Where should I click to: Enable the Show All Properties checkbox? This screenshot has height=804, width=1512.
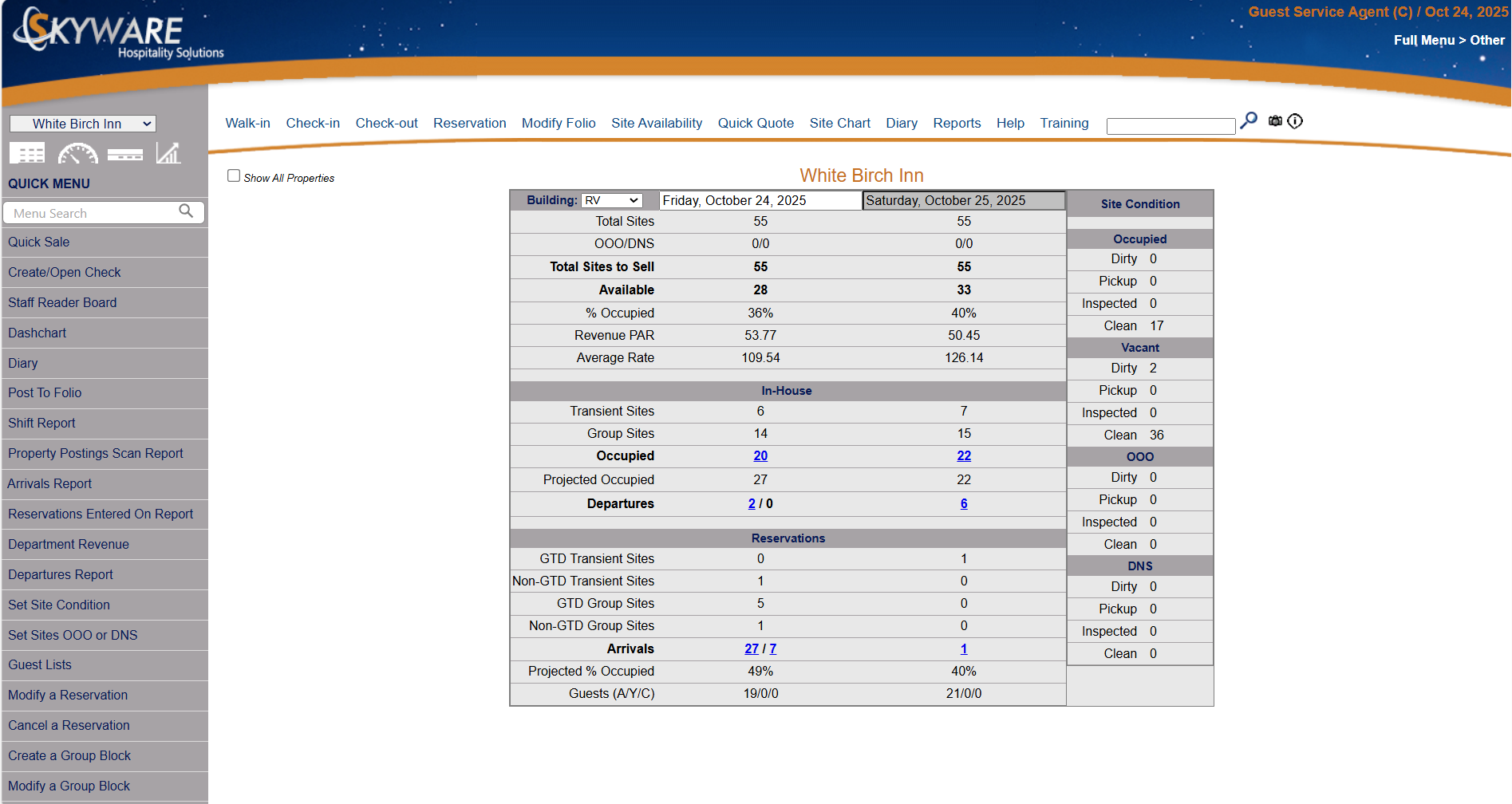[x=234, y=175]
